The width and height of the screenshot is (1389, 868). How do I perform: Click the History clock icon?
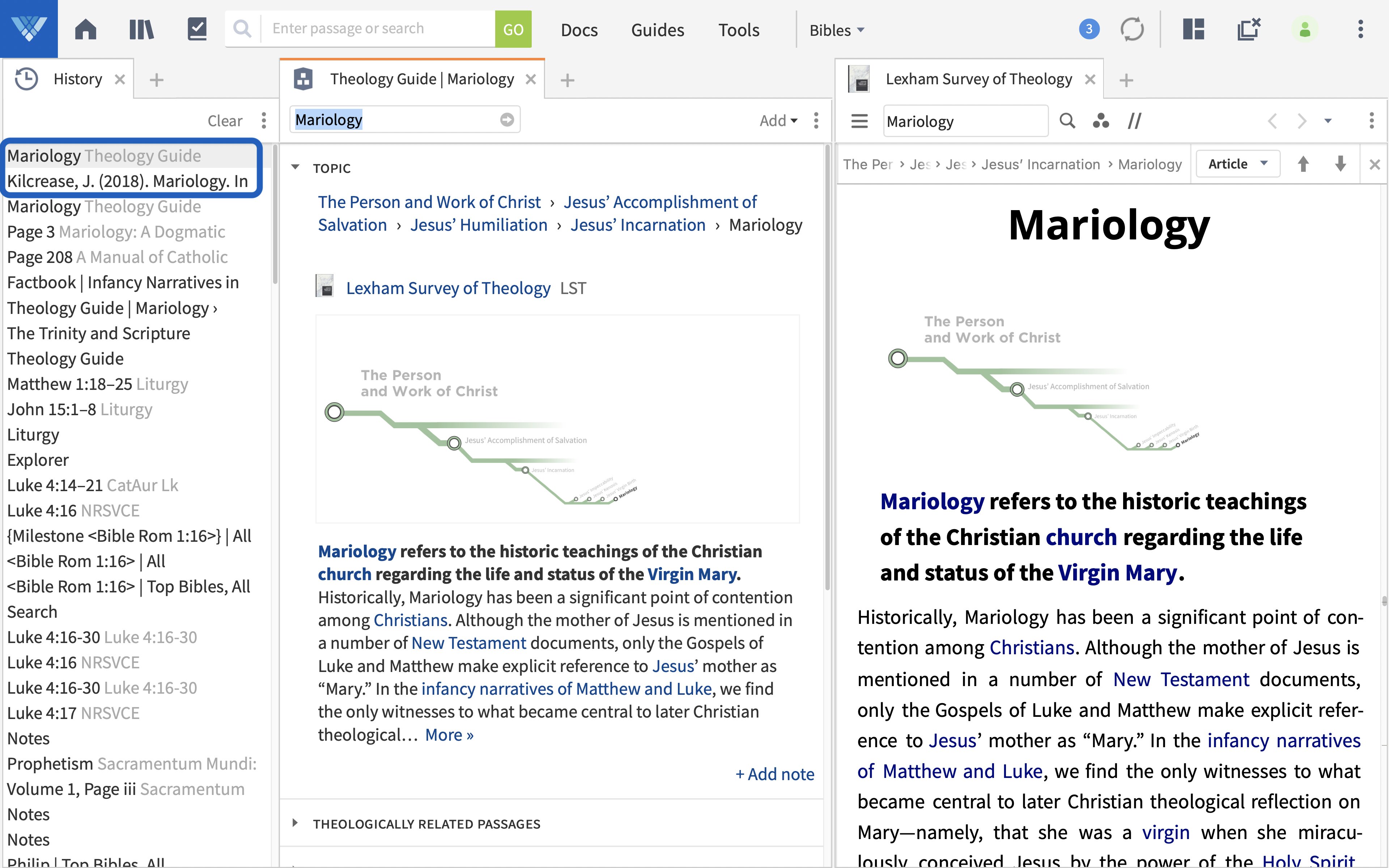(26, 78)
